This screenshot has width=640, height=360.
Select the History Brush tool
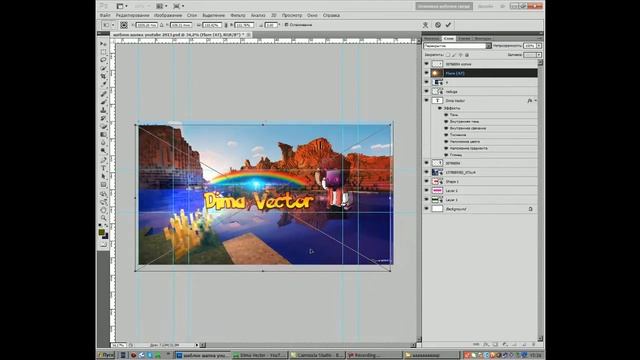tap(103, 119)
